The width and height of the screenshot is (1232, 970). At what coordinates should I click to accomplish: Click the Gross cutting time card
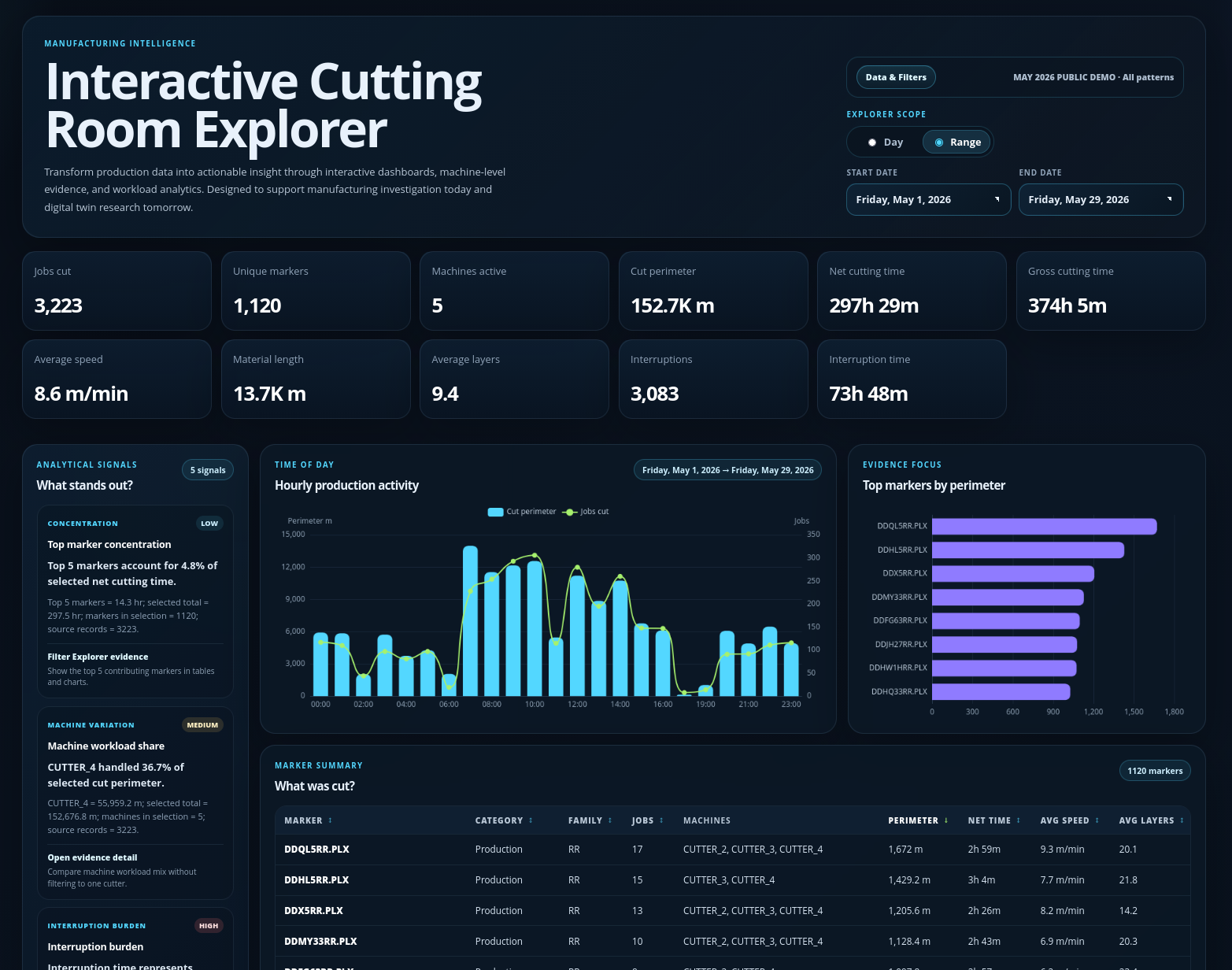[1111, 291]
